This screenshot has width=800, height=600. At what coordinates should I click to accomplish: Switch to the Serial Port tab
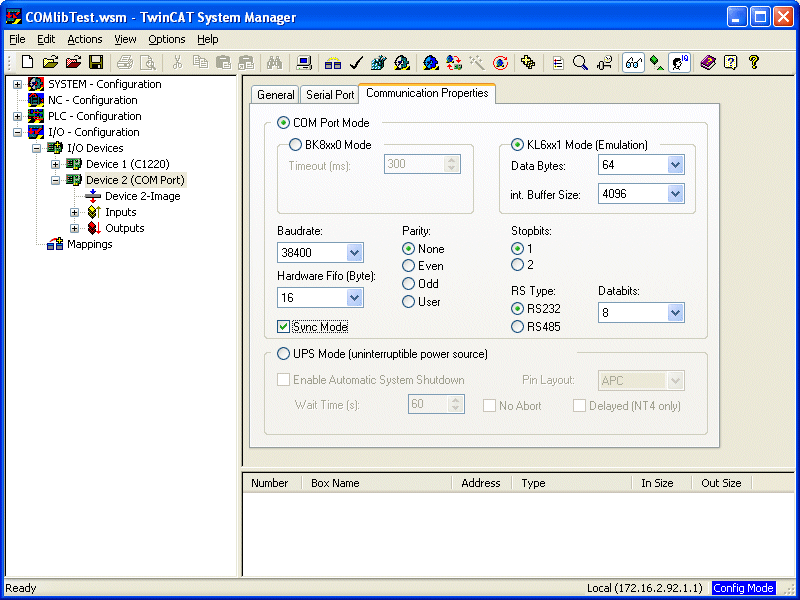pos(330,95)
